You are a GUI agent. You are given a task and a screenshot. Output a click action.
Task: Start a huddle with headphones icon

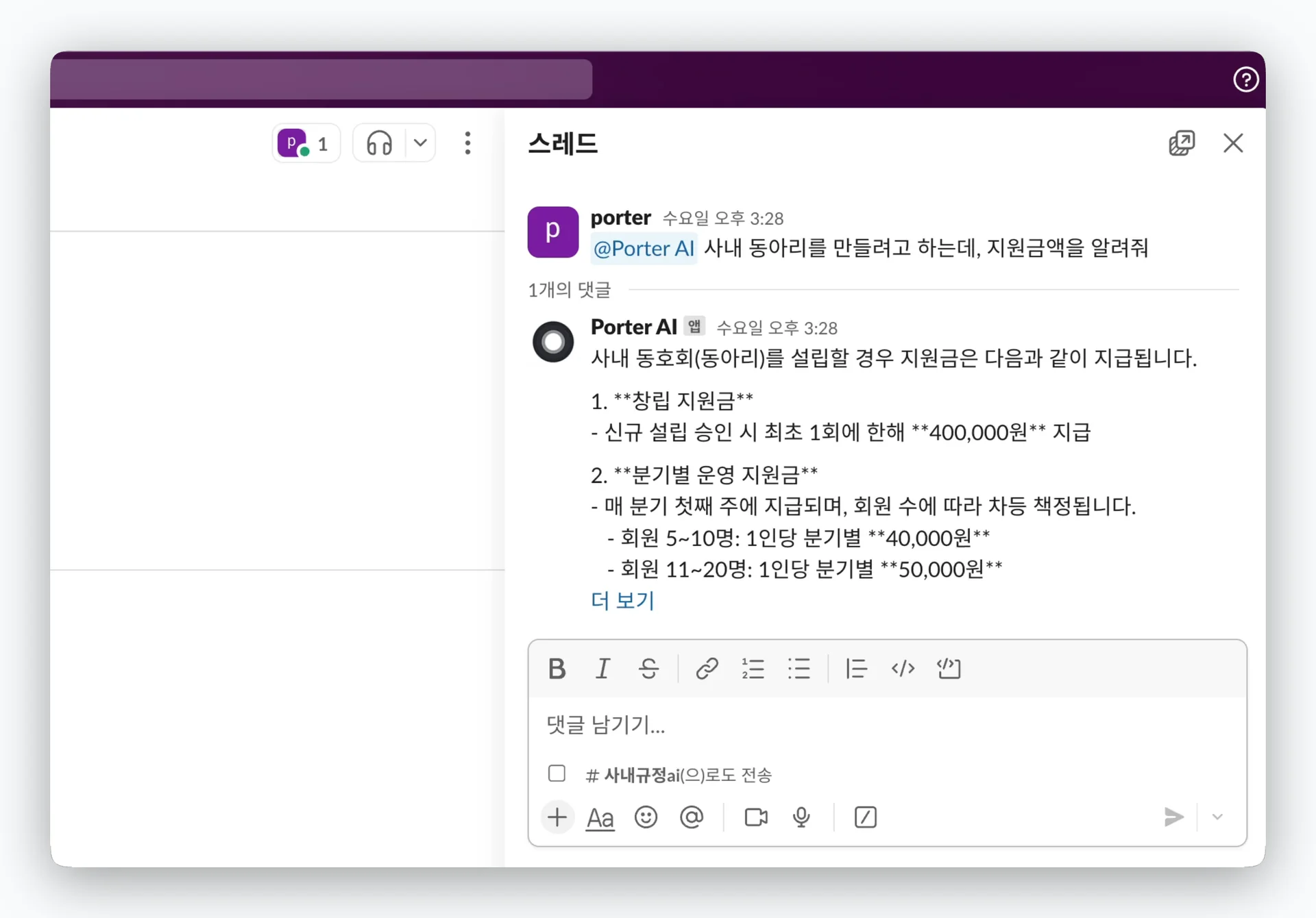coord(379,143)
